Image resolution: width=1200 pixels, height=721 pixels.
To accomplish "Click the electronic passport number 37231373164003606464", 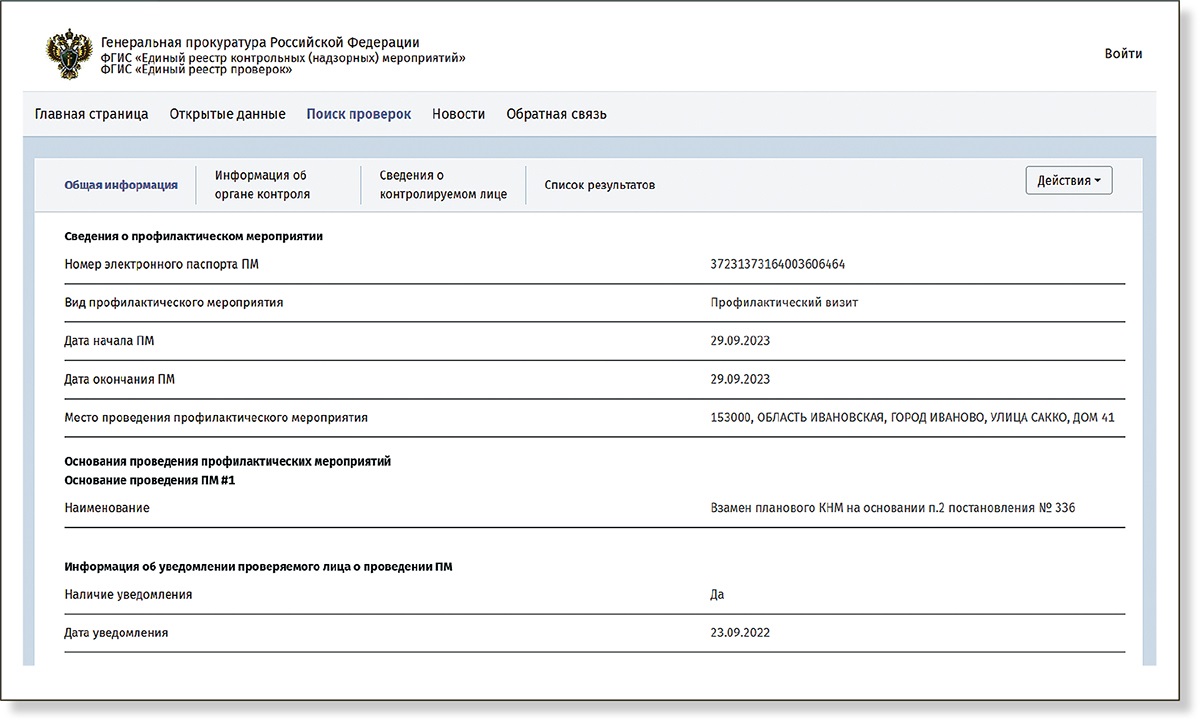I will [778, 265].
